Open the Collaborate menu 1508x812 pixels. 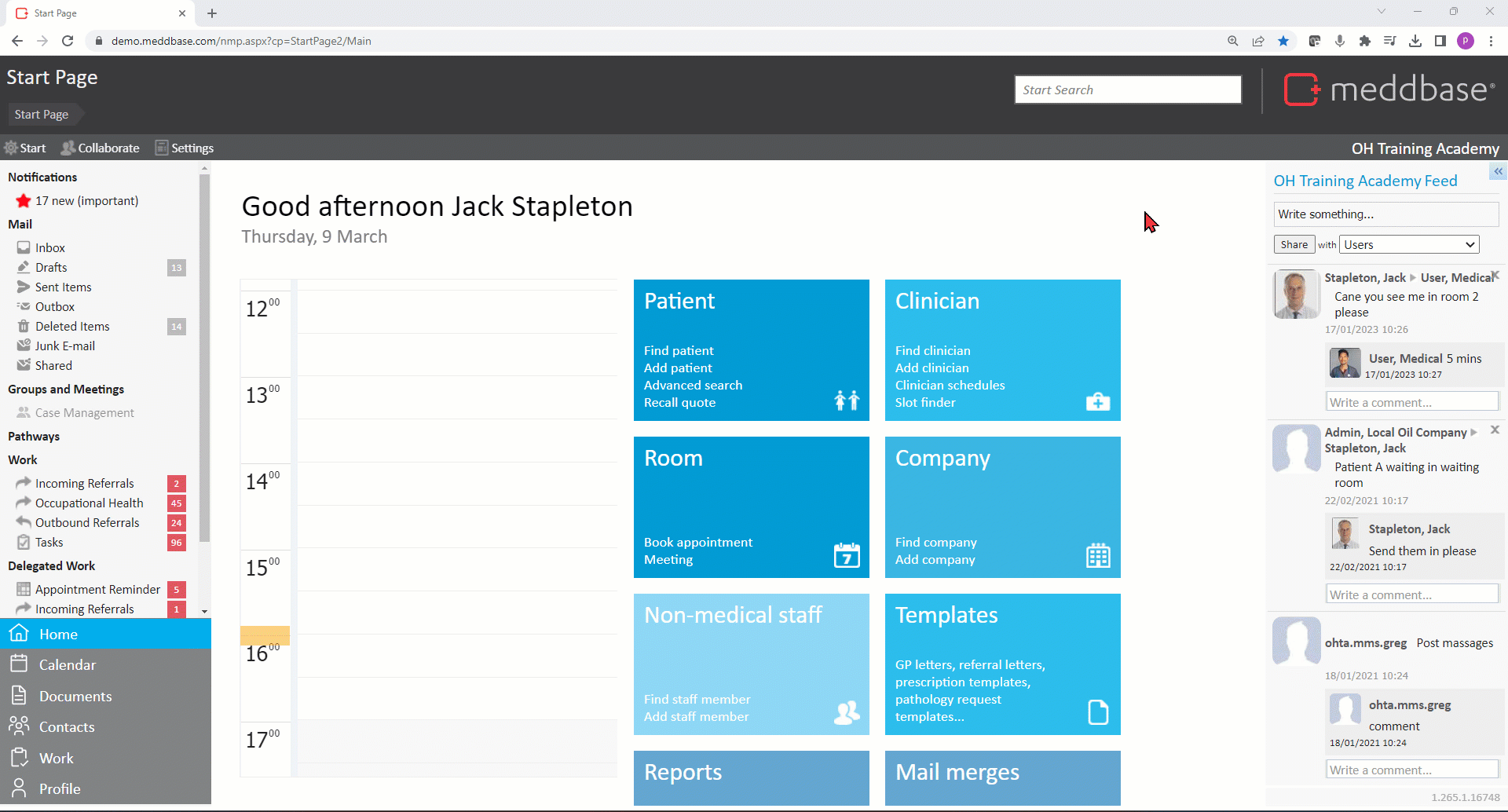pyautogui.click(x=101, y=148)
